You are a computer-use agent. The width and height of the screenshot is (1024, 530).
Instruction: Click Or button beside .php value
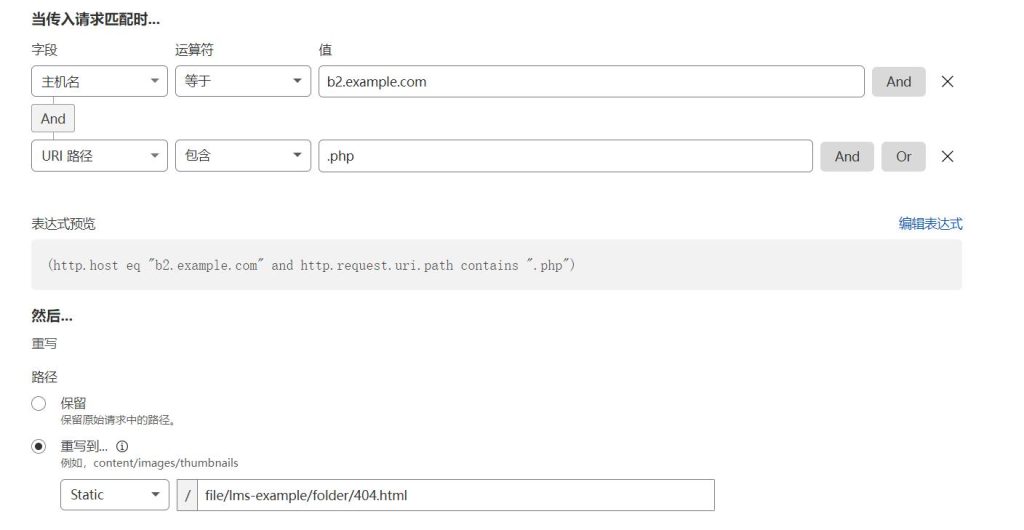(903, 157)
